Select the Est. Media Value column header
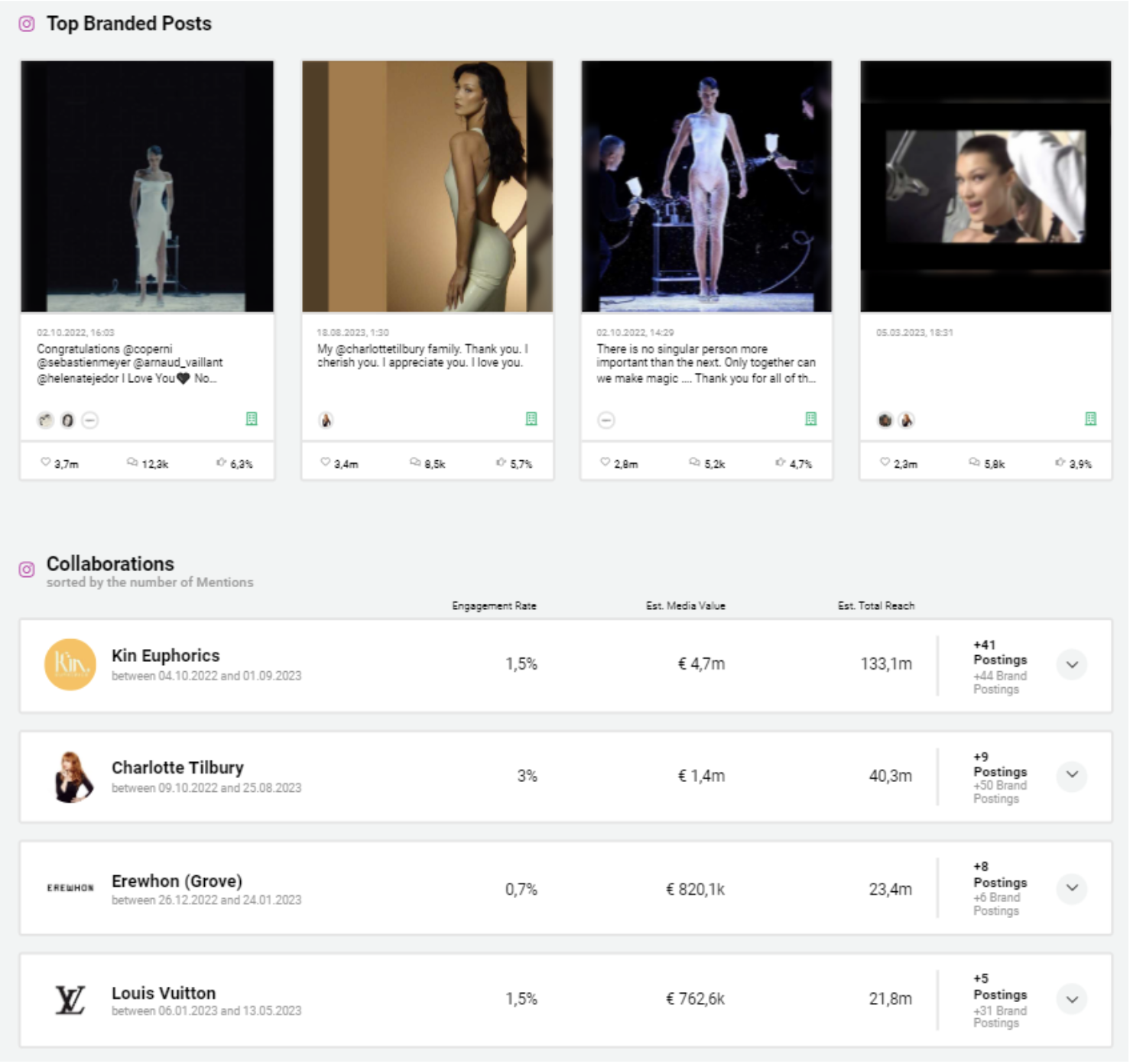1130x1064 pixels. pyautogui.click(x=686, y=605)
